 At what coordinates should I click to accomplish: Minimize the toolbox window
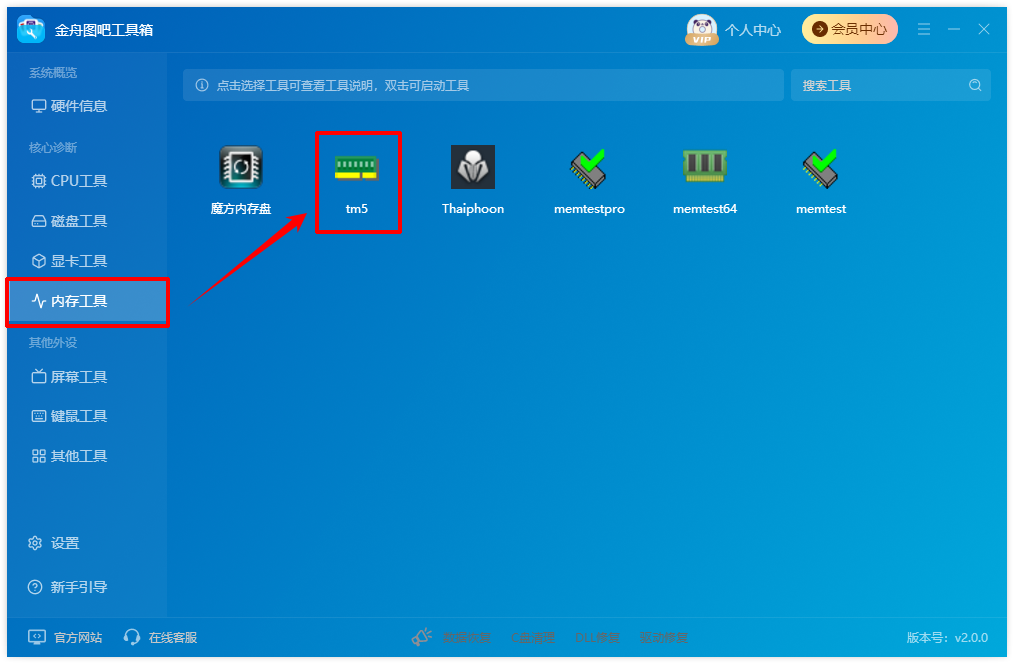954,29
